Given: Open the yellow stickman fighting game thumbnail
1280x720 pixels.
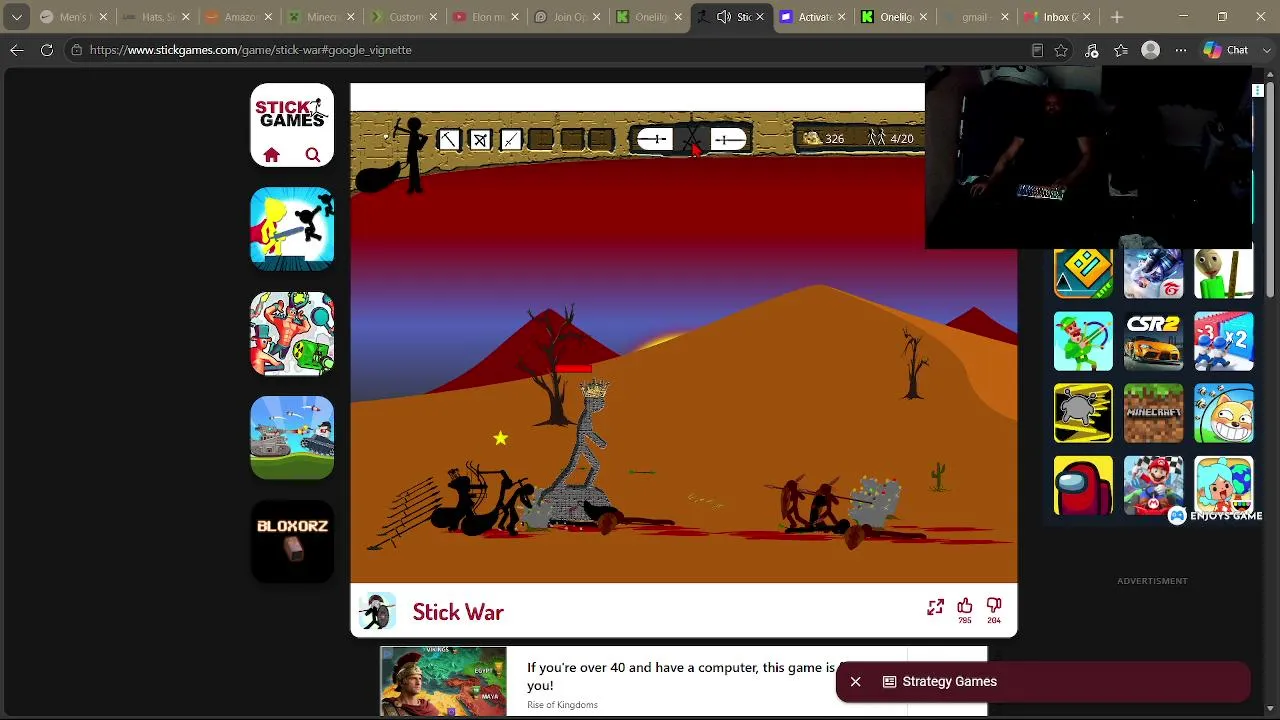Looking at the screenshot, I should (292, 229).
